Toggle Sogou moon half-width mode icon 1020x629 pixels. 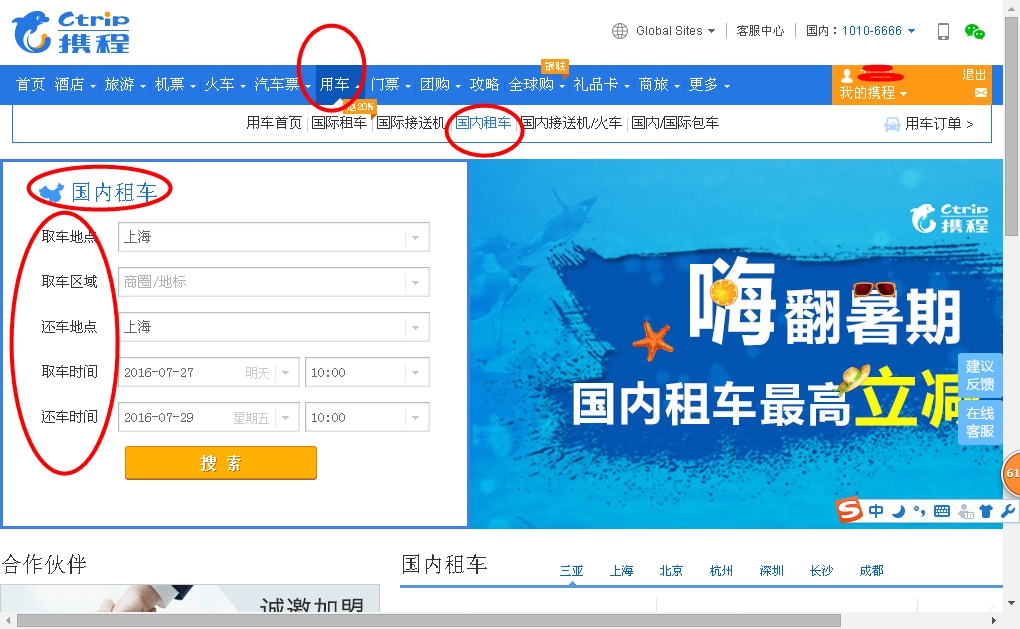898,511
